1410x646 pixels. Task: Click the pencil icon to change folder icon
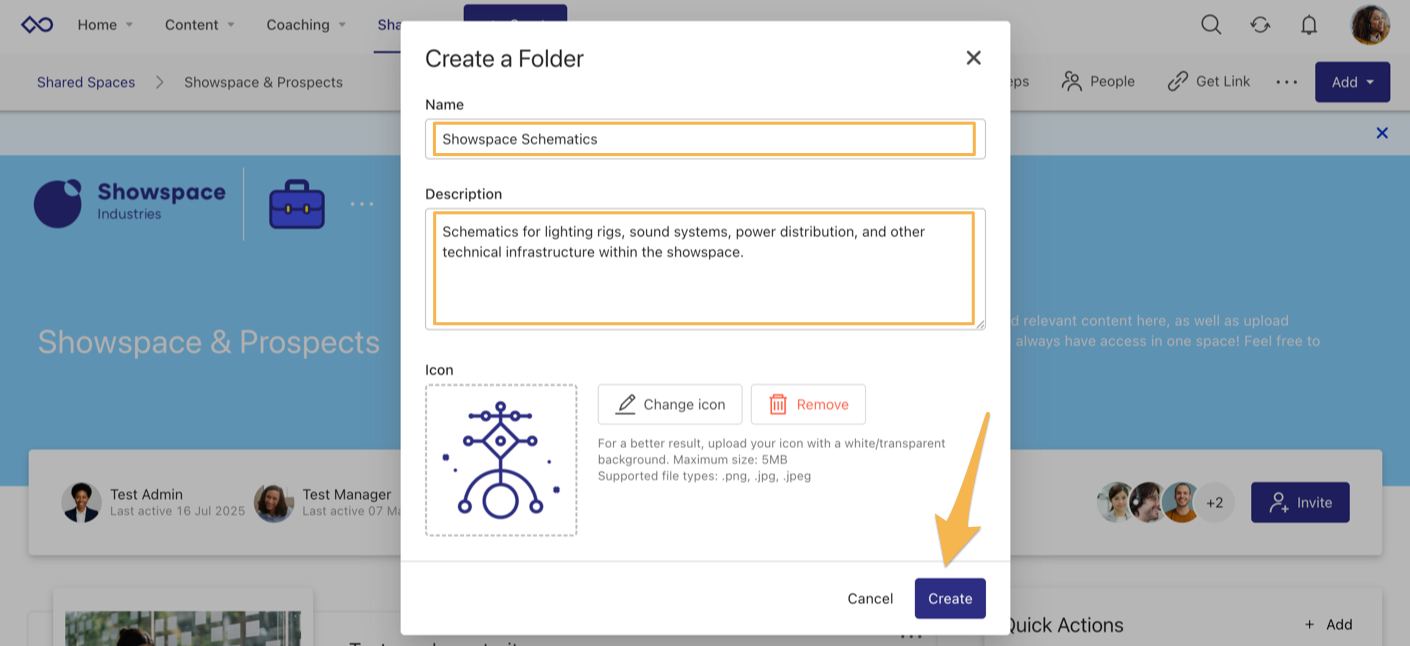point(626,404)
